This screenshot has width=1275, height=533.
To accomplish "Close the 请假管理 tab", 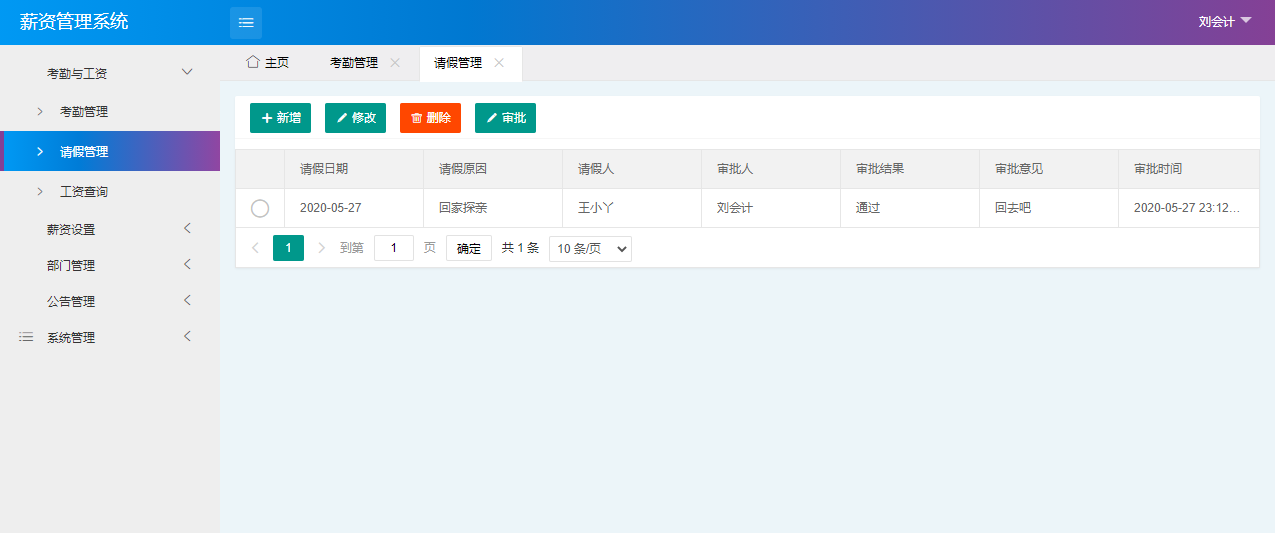I will [499, 62].
